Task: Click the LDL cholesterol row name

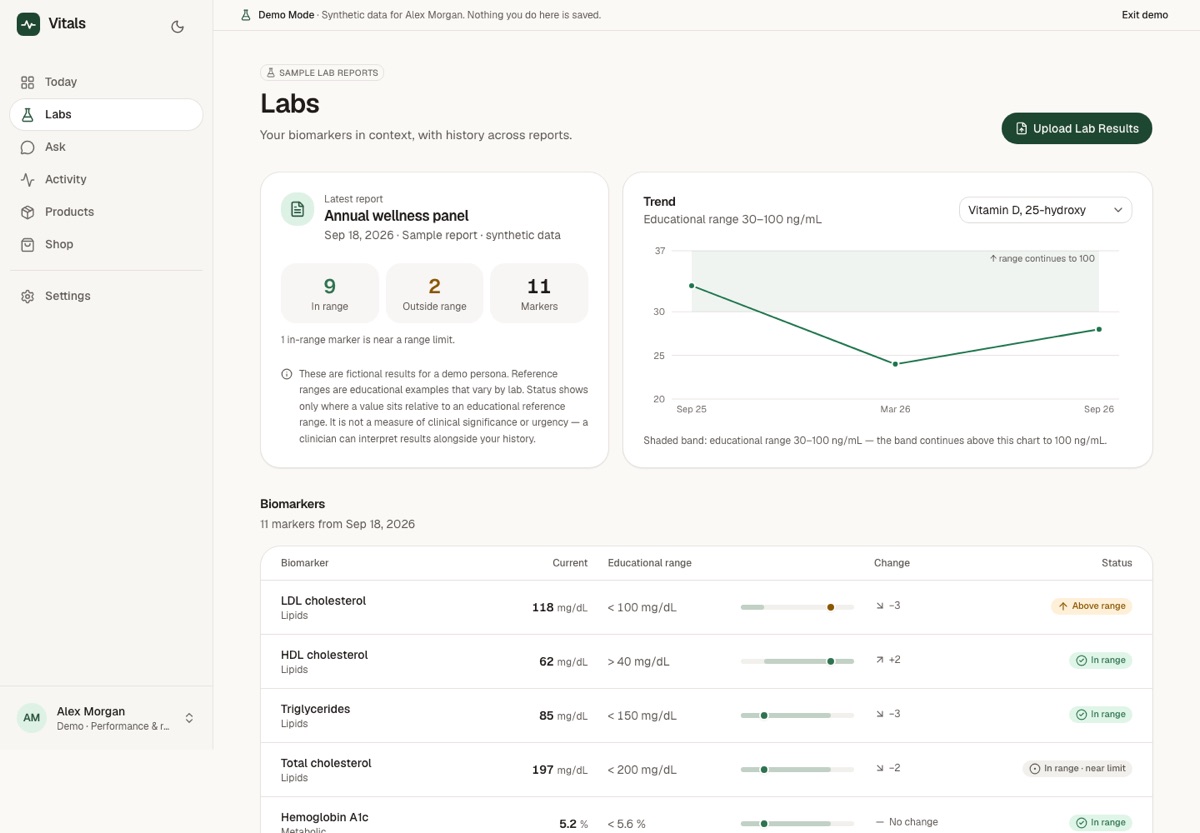Action: (323, 601)
